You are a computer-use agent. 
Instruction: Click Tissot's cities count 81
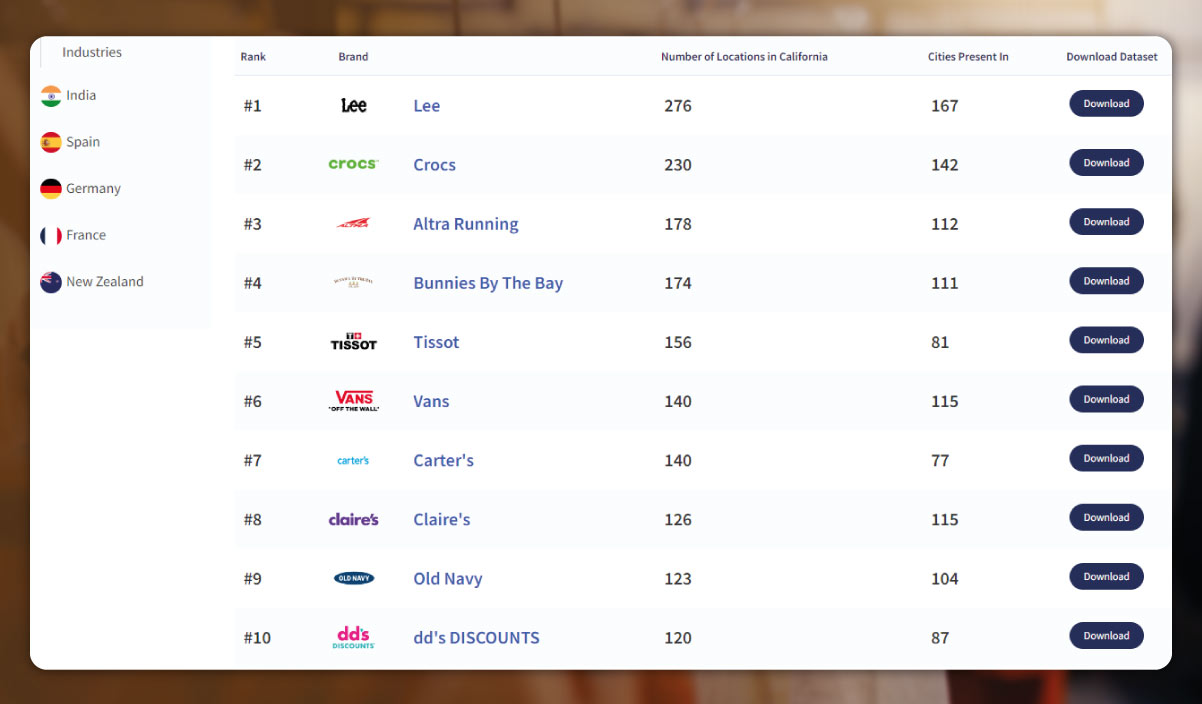tap(940, 342)
